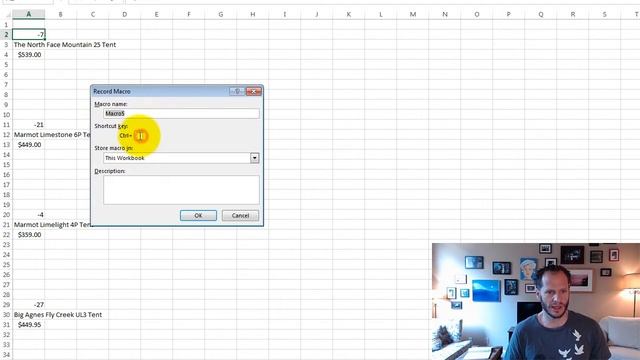Click the Select All corner triangle
This screenshot has height=360, width=640.
[7, 15]
